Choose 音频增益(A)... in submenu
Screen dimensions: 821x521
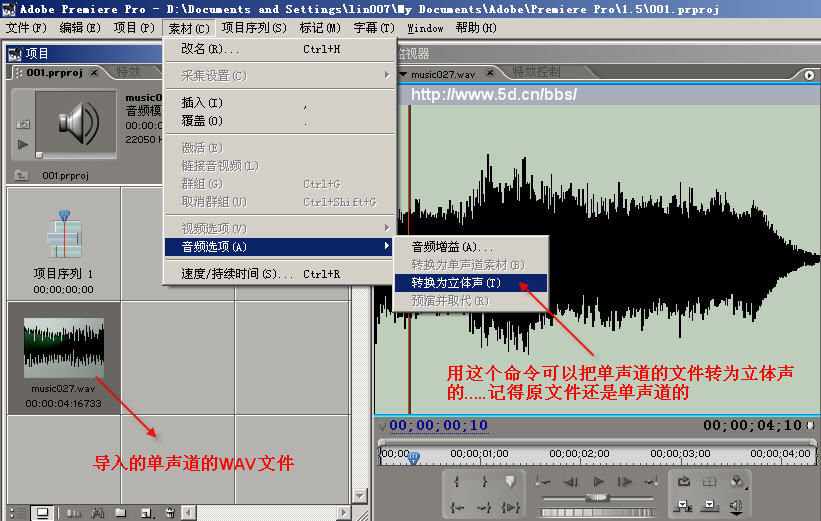pyautogui.click(x=471, y=247)
